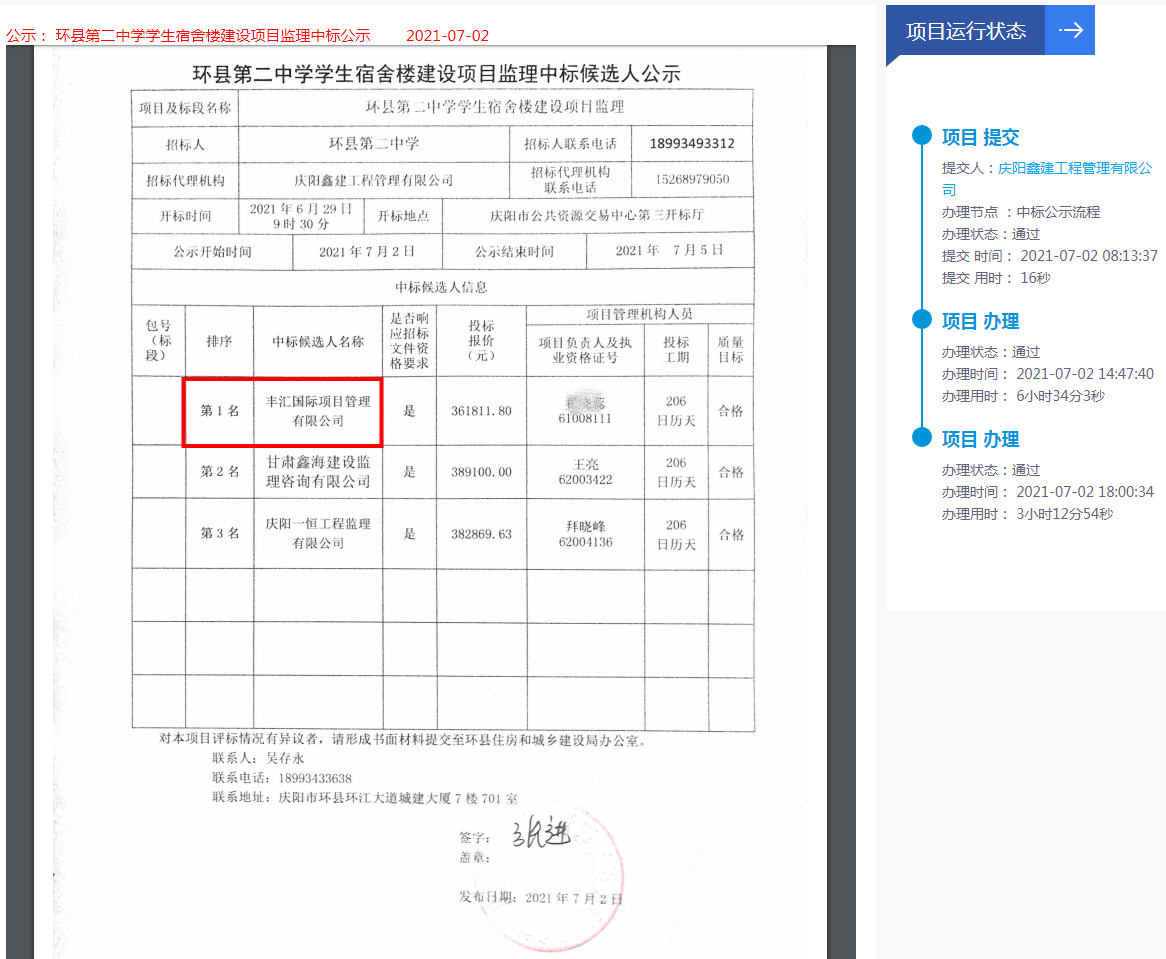Click the bid price 382869.63
Screen dimensions: 1166x959
click(481, 534)
